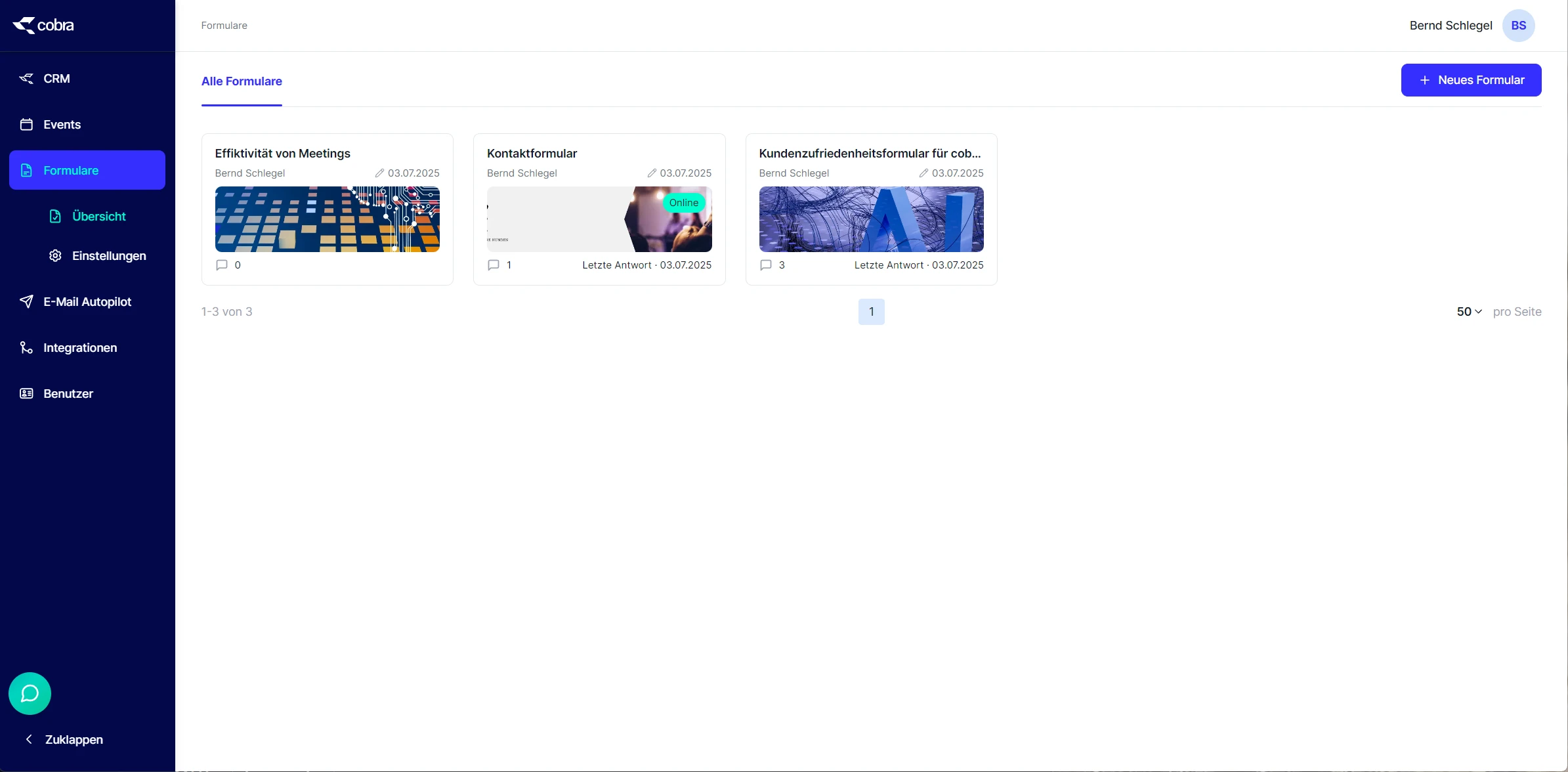
Task: Open the Kundenzufriedenheitsformular AI thumbnail
Action: [871, 219]
